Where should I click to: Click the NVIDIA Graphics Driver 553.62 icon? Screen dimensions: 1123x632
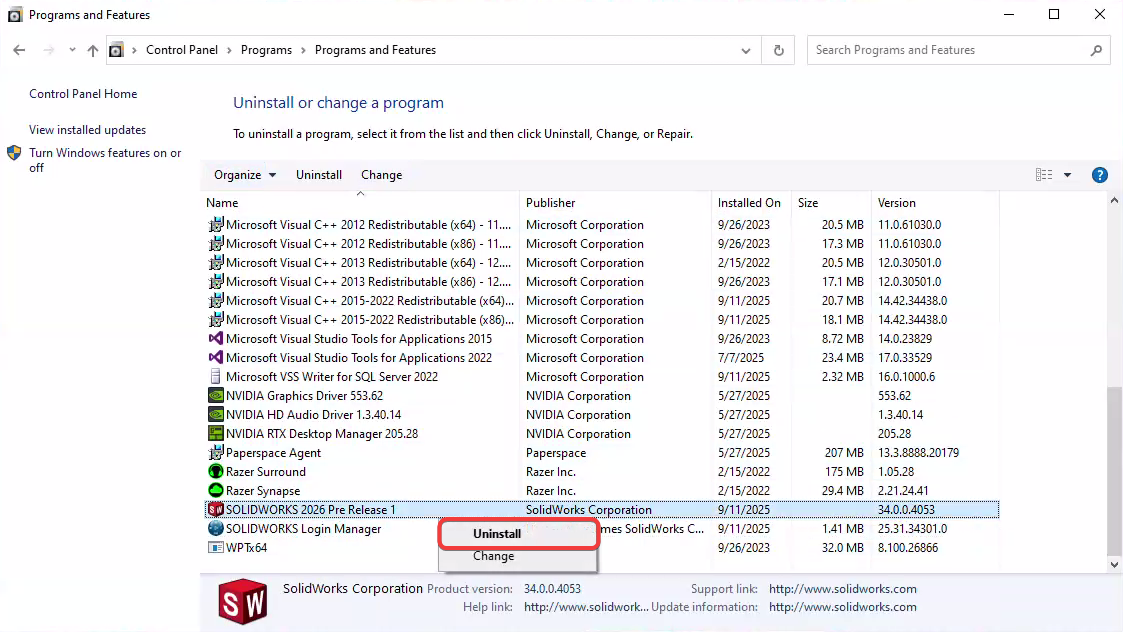pyautogui.click(x=215, y=395)
